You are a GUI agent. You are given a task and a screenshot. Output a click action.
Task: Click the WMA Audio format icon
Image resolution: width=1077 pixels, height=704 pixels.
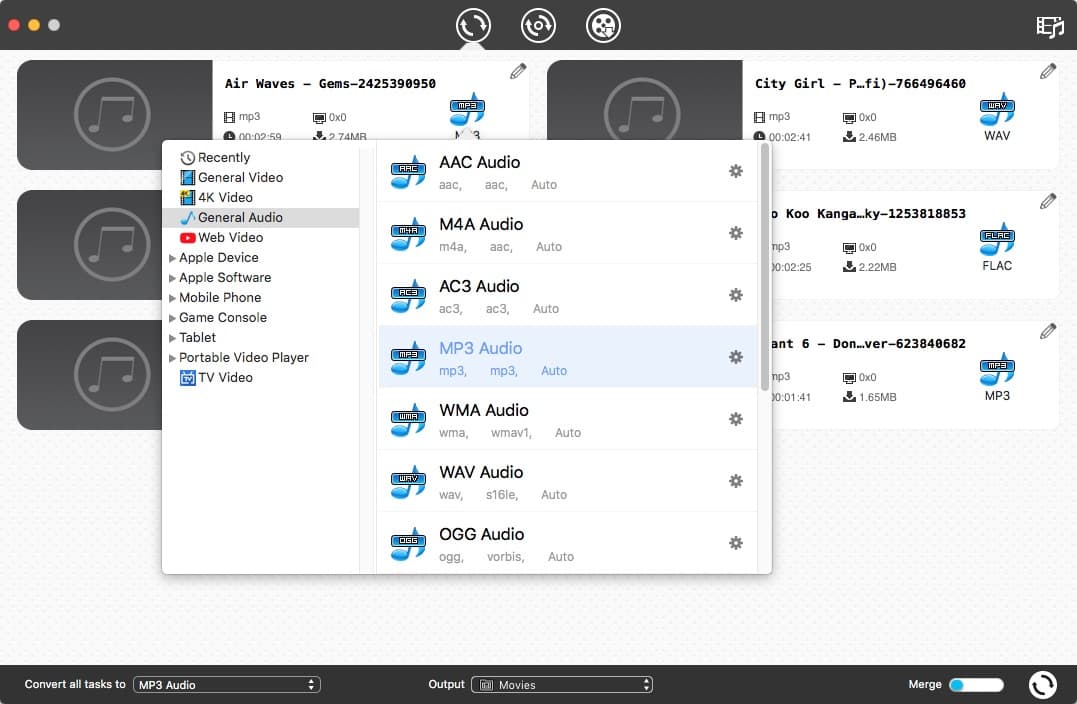(x=407, y=419)
